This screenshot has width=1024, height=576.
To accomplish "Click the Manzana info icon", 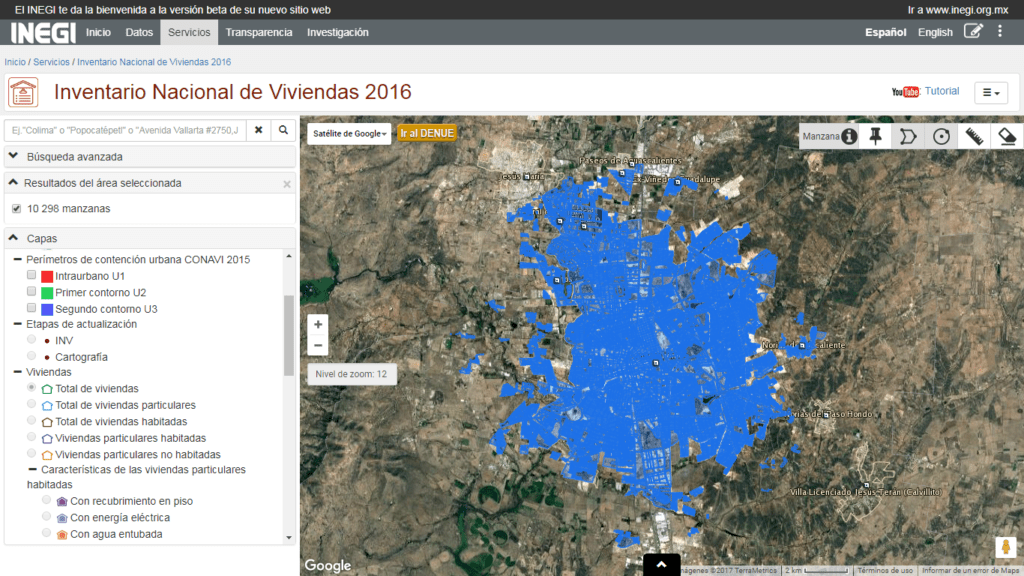I will pos(849,136).
